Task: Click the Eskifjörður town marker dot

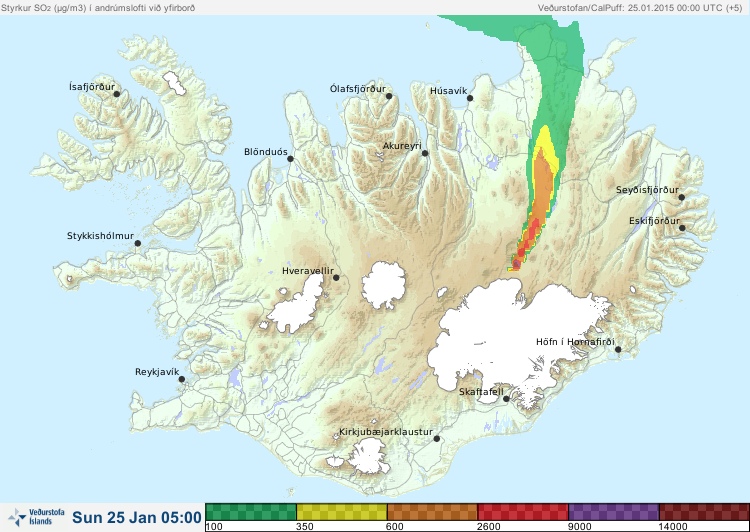Action: click(x=682, y=228)
